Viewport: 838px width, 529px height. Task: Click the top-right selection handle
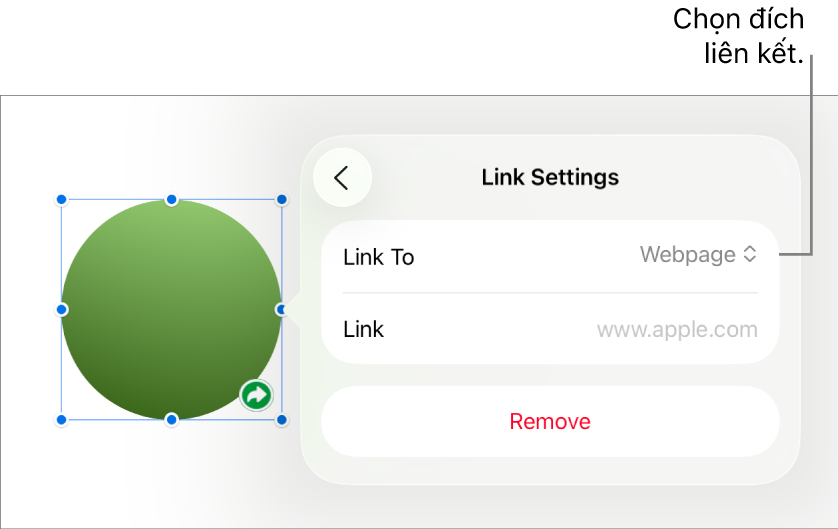tap(281, 200)
